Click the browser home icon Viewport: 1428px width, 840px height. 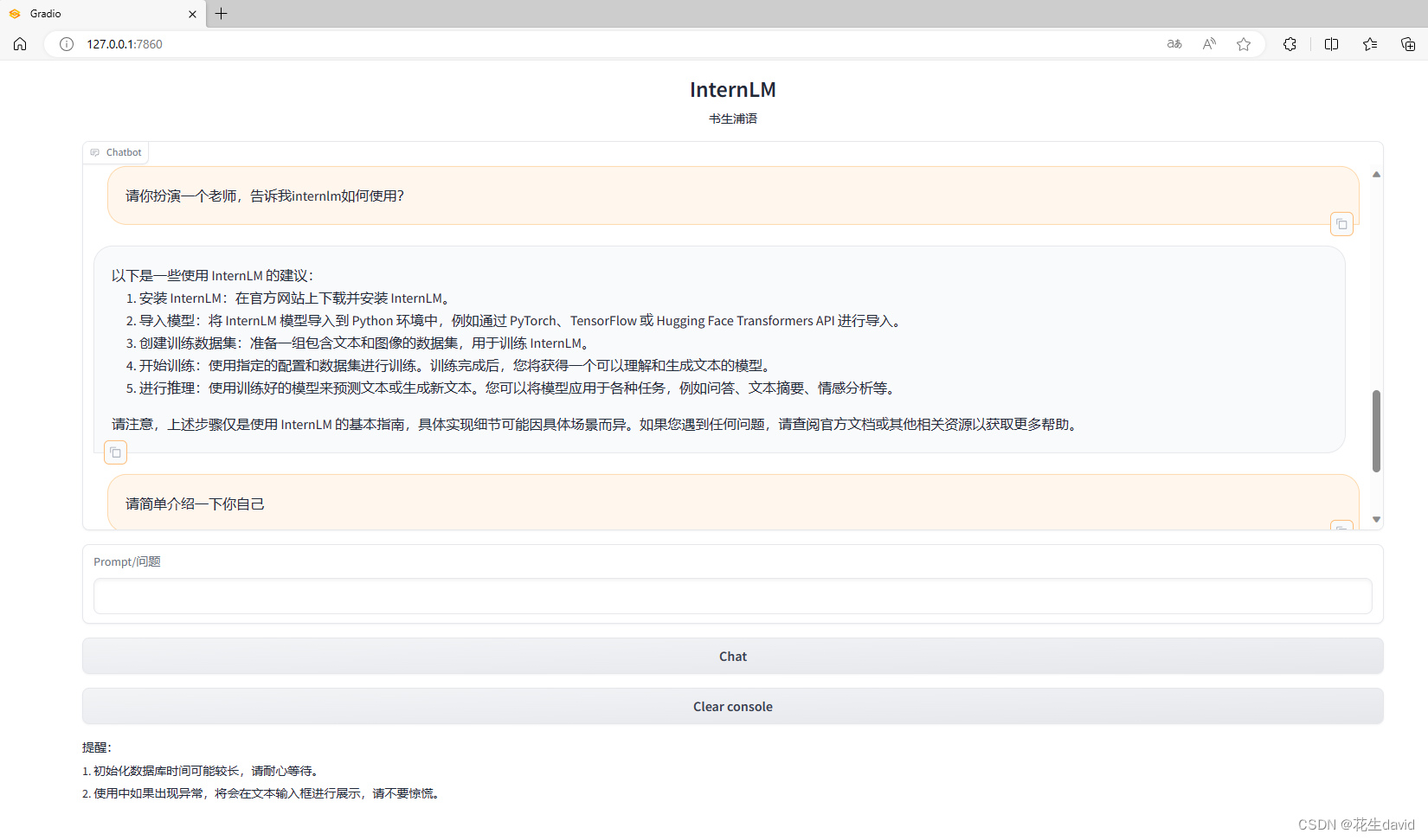[x=20, y=44]
